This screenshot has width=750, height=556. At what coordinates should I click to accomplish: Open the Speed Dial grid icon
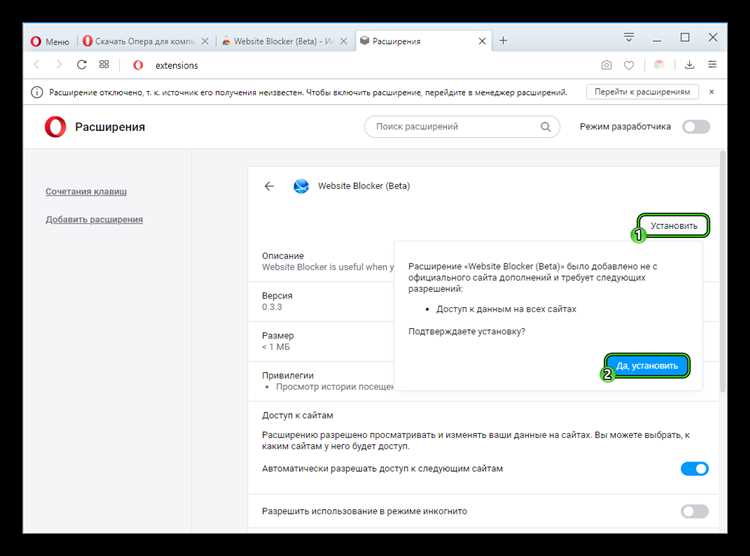pyautogui.click(x=104, y=65)
